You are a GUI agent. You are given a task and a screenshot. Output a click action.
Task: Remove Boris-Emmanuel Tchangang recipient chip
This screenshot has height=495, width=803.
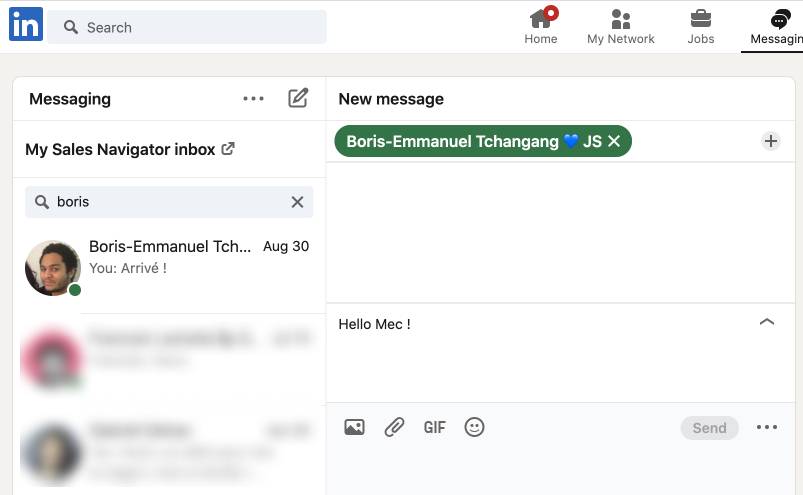point(614,142)
